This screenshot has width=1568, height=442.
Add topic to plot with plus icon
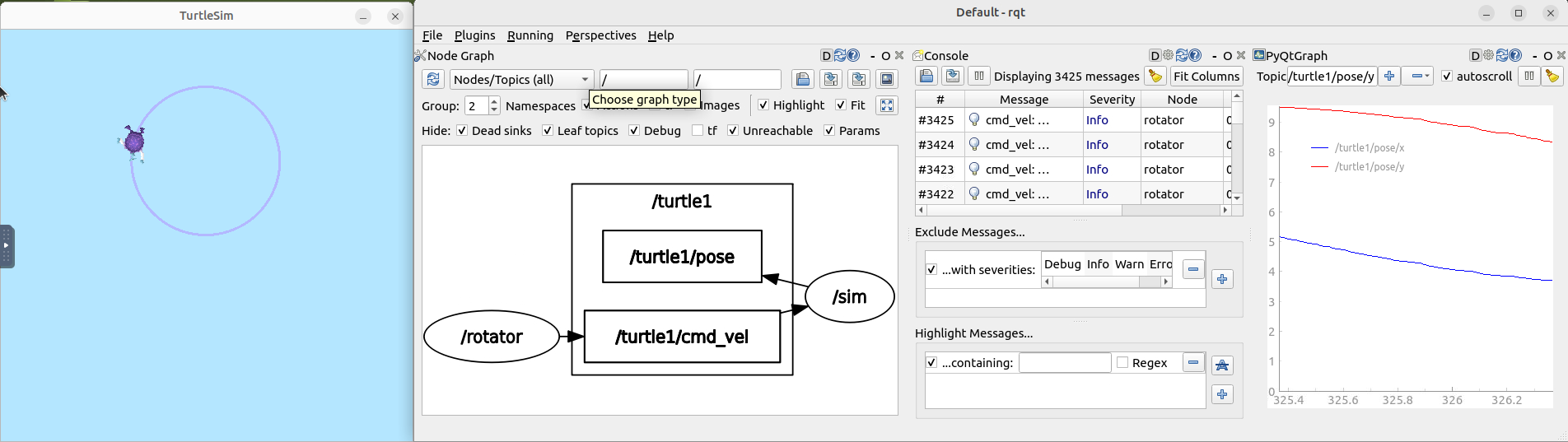[1389, 77]
